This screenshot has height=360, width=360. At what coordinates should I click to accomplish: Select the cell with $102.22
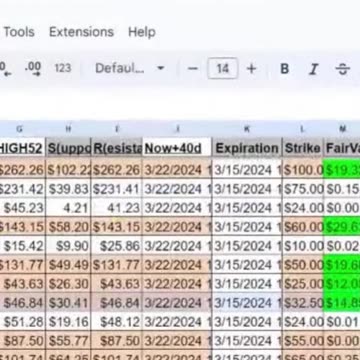(x=68, y=170)
